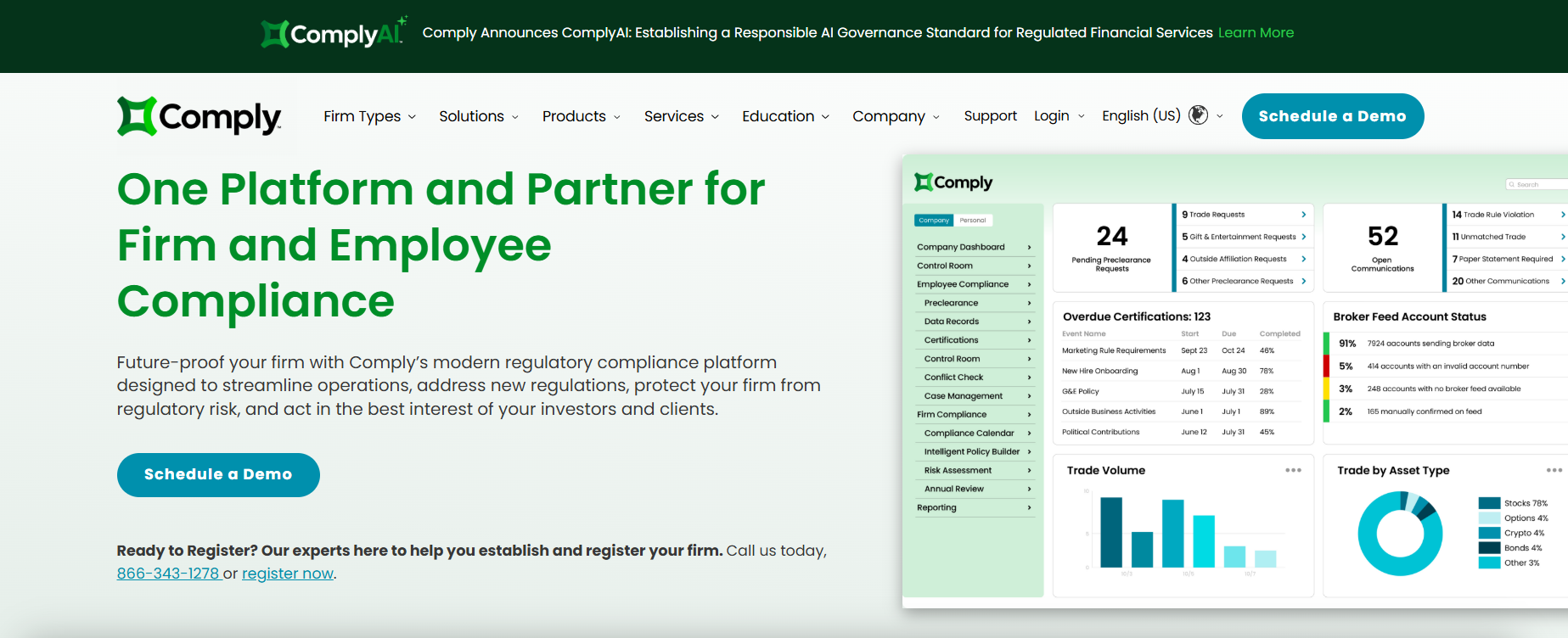Switch to the Personal toggle in dashboard
1568x638 pixels.
click(x=973, y=221)
